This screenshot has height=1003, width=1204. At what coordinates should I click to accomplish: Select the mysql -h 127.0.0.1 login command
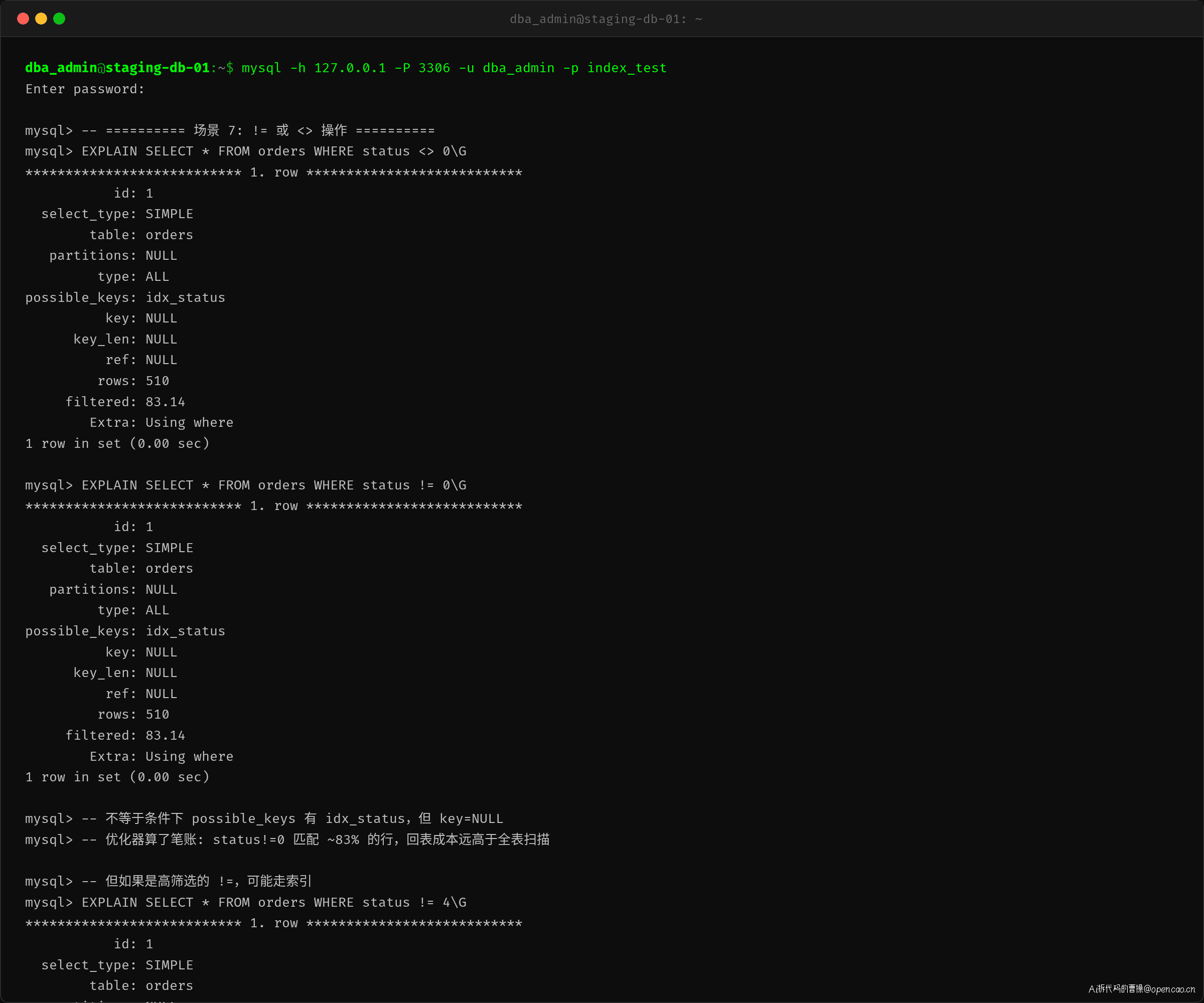point(454,68)
